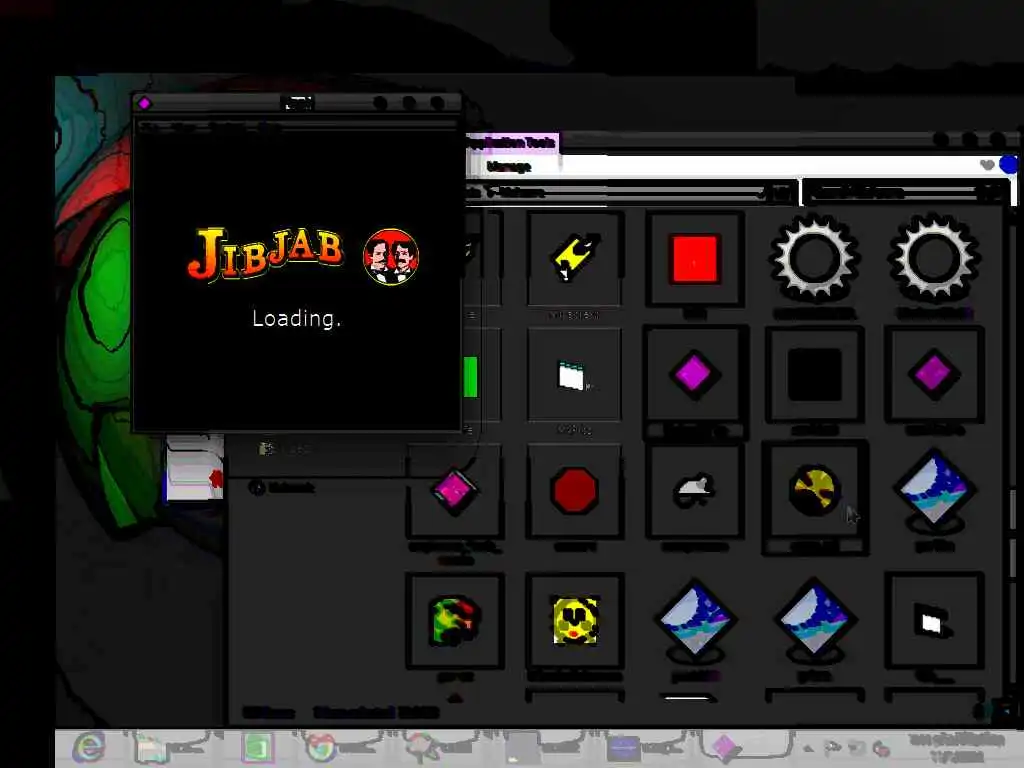This screenshot has height=768, width=1024.
Task: Click the Explorer search box
Action: click(x=904, y=192)
